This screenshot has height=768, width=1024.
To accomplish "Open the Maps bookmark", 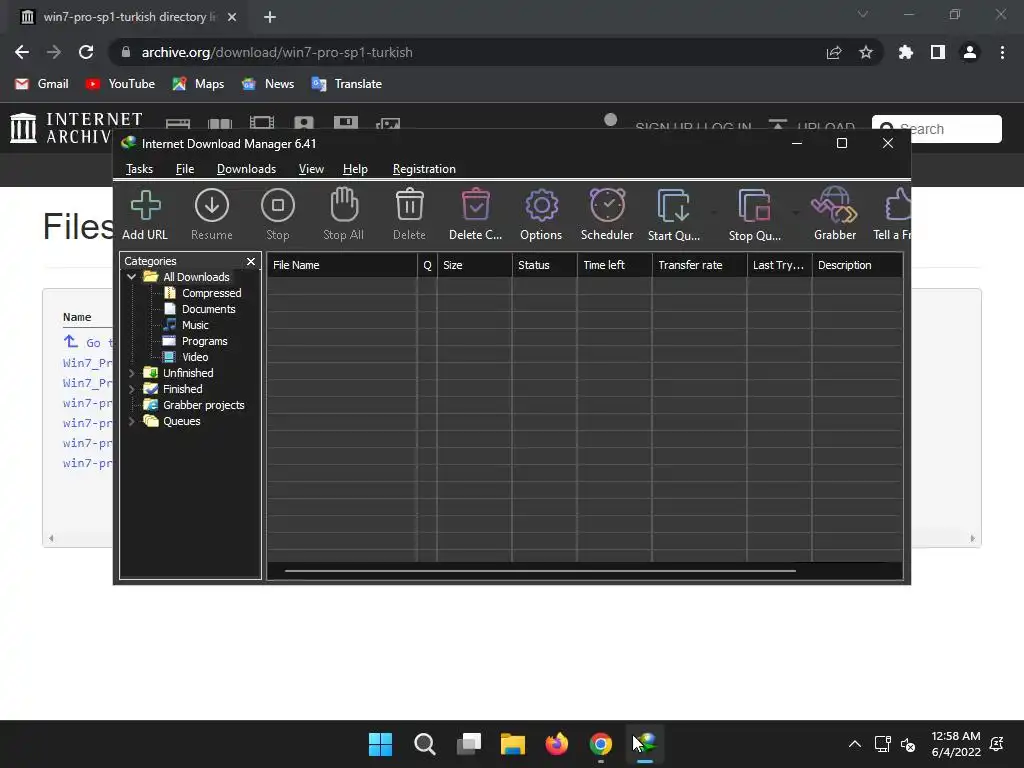I will pos(198,84).
